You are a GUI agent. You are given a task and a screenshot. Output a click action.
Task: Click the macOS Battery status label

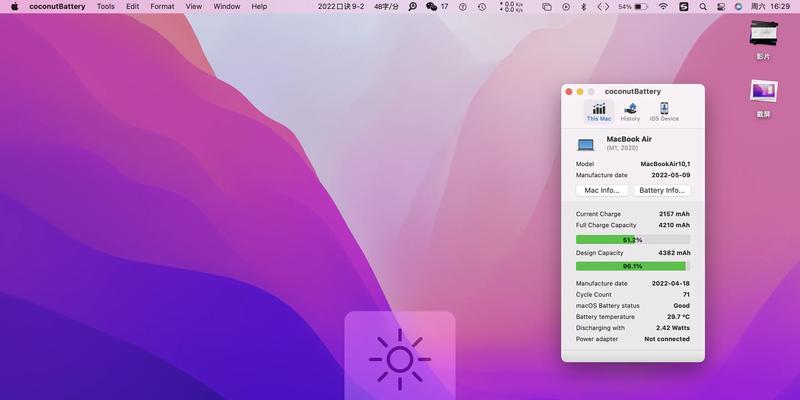pos(608,306)
